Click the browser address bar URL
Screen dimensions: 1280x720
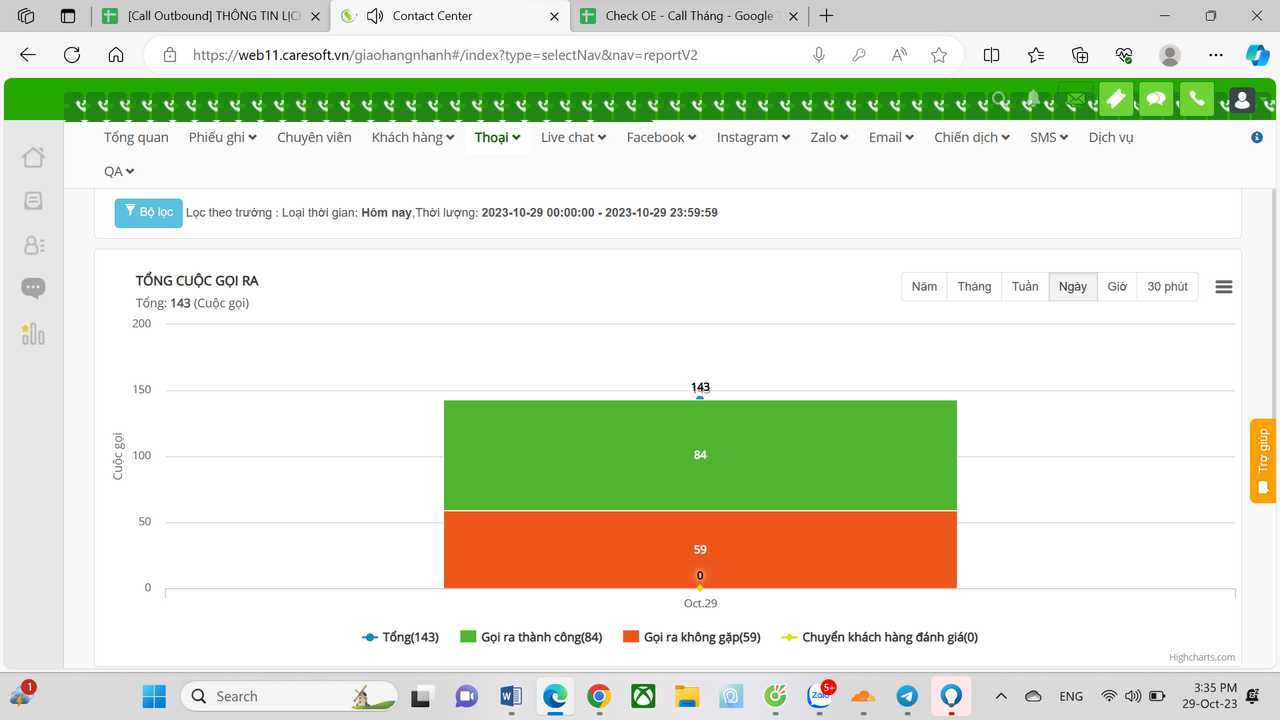point(445,55)
